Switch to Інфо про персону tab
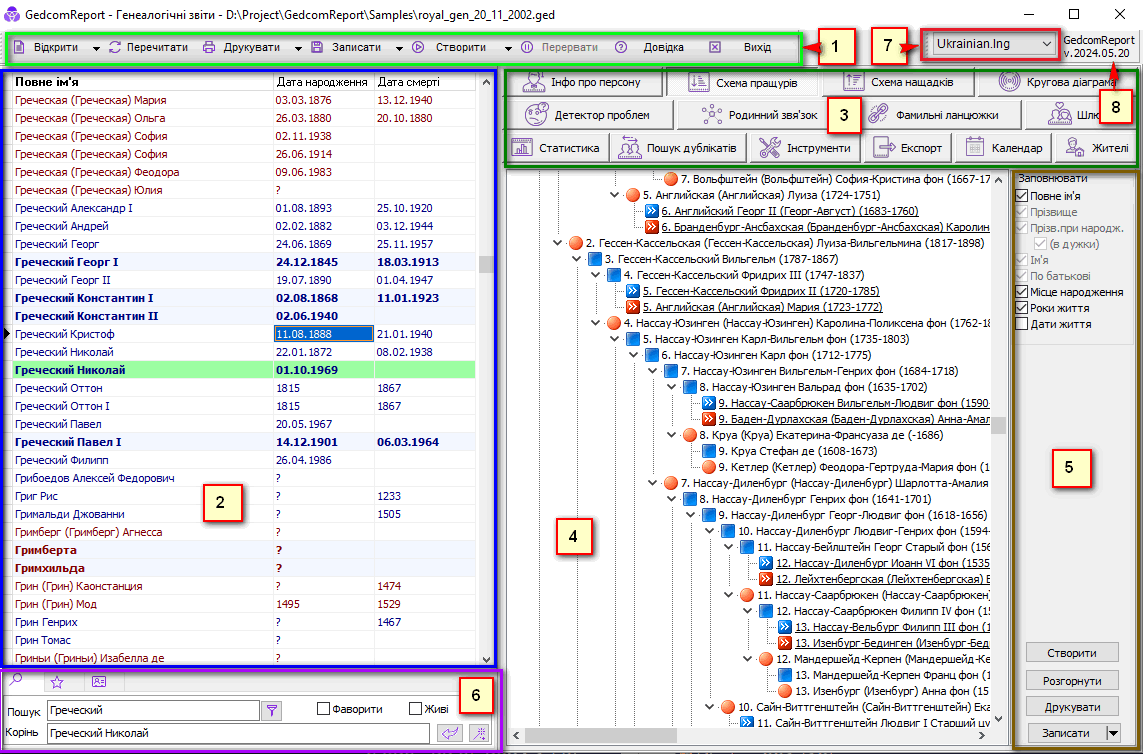The image size is (1143, 754). pos(585,82)
